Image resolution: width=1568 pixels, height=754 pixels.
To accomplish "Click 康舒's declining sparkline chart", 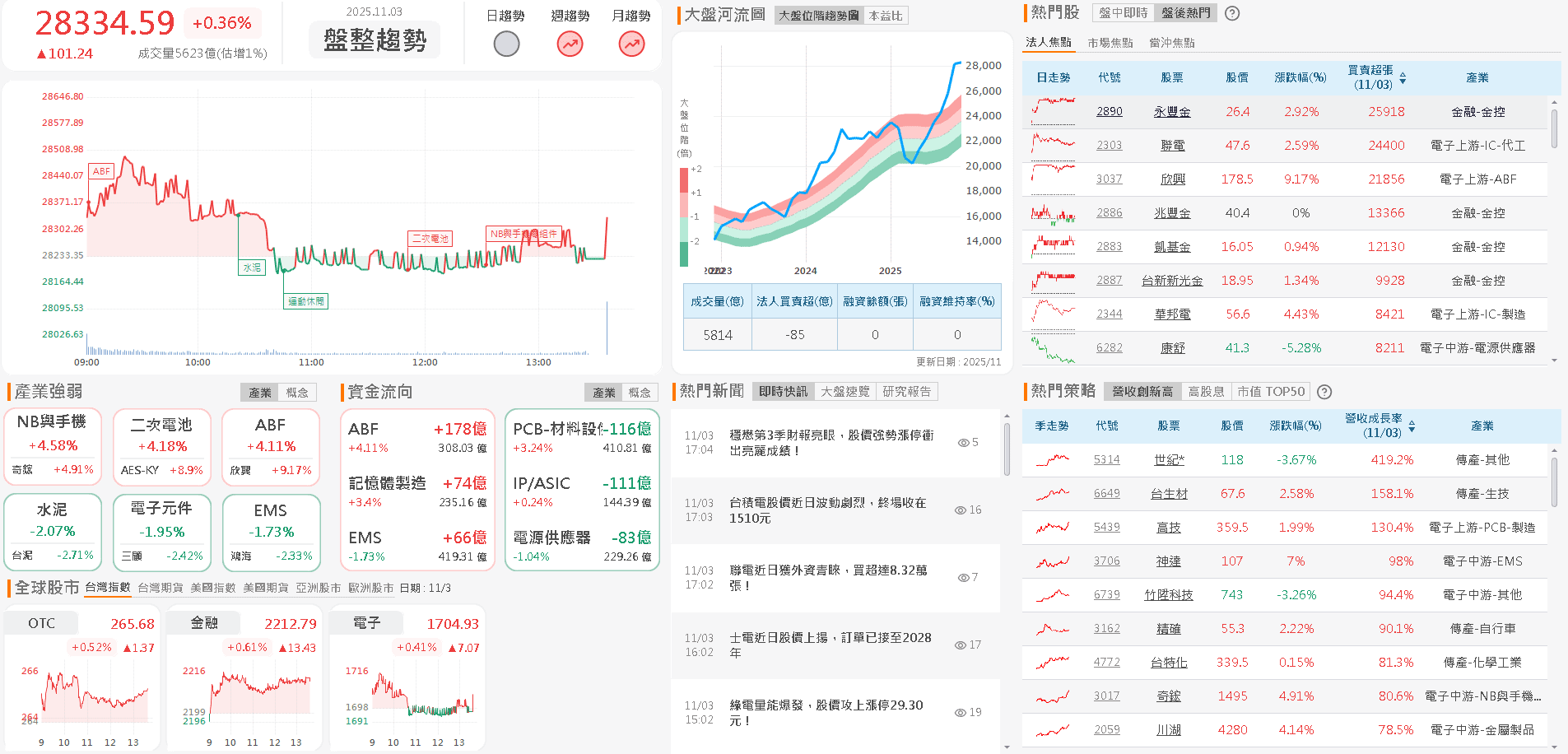I will click(1051, 347).
